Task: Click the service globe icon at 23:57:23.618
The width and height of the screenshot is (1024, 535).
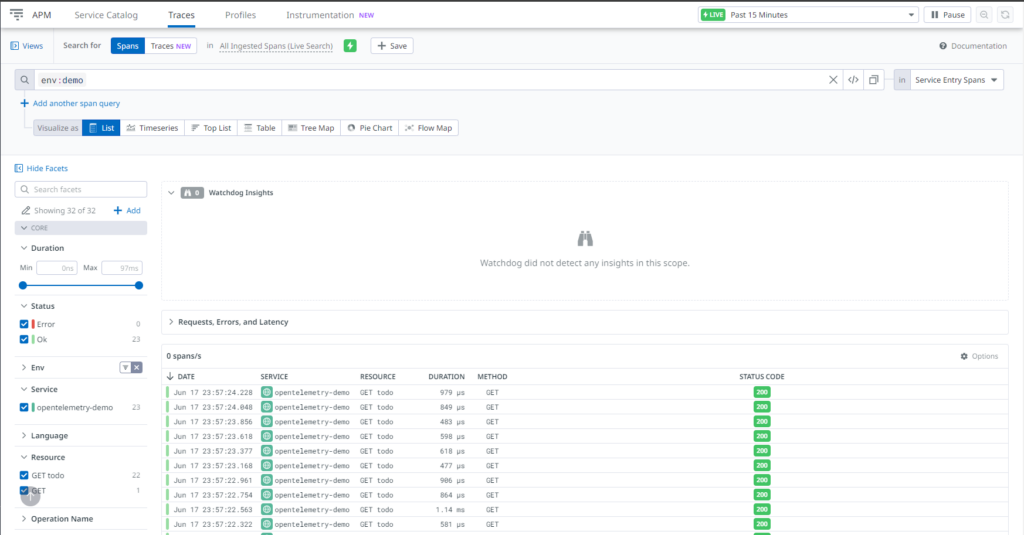Action: (x=266, y=436)
